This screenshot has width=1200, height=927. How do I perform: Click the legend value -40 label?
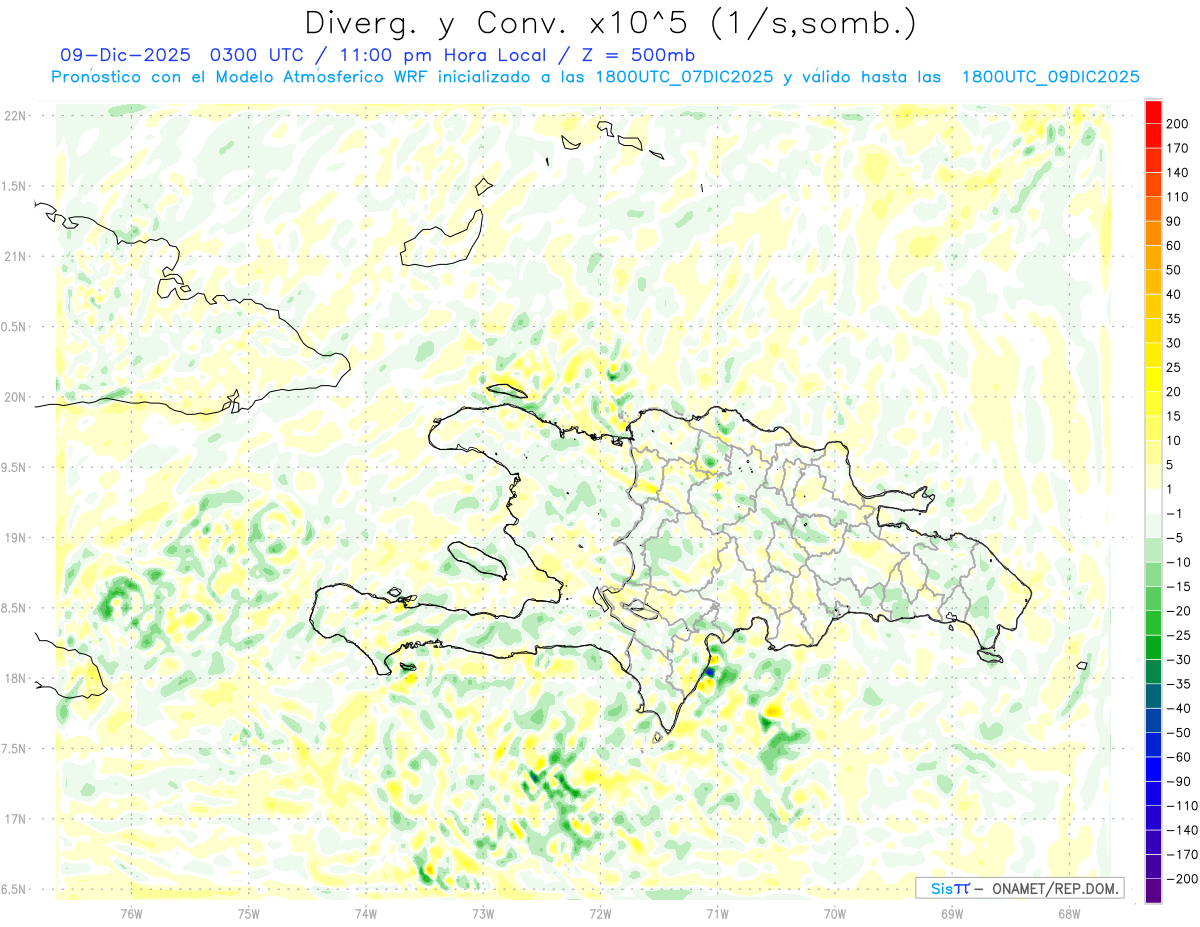pyautogui.click(x=1178, y=708)
